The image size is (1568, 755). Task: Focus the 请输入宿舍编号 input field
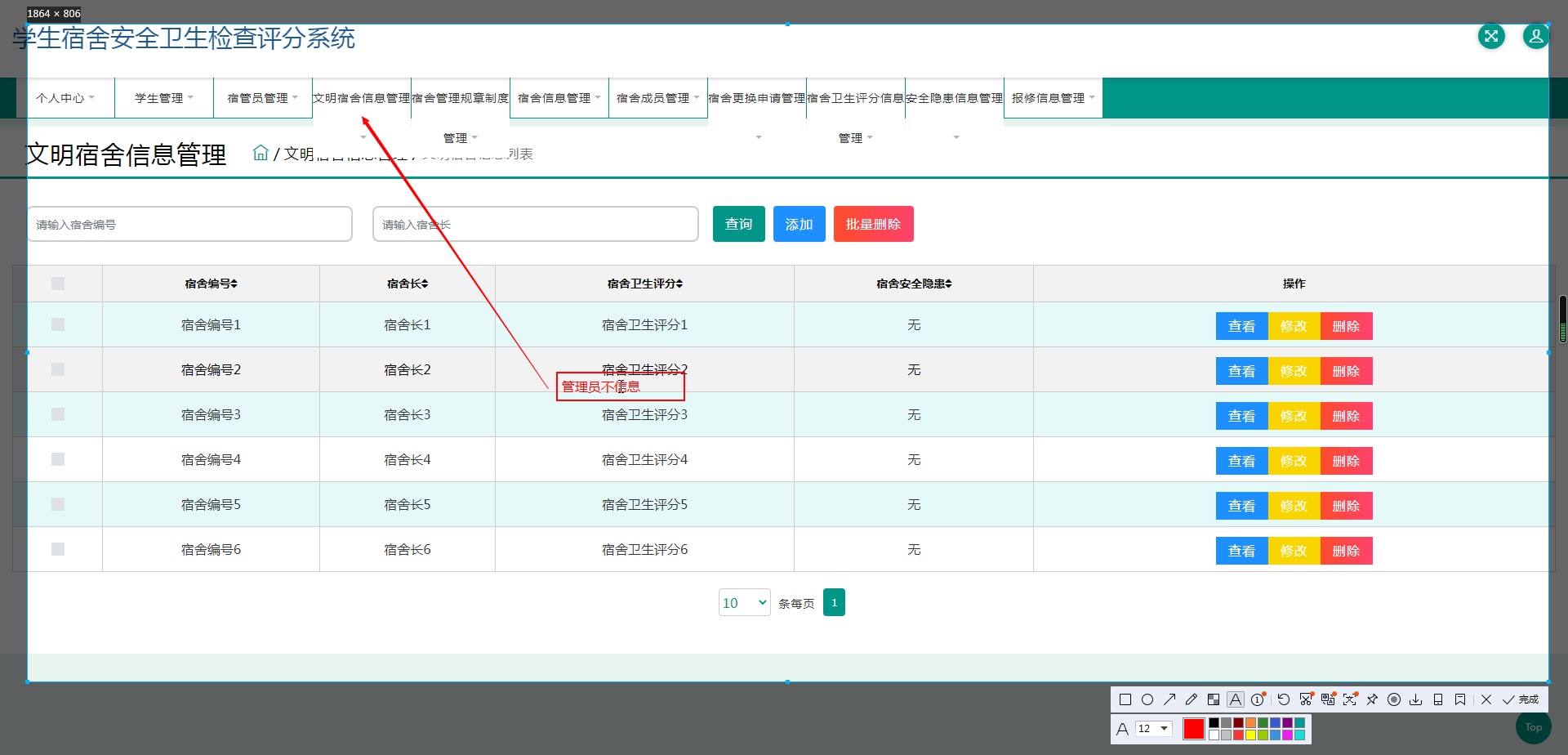pyautogui.click(x=189, y=224)
